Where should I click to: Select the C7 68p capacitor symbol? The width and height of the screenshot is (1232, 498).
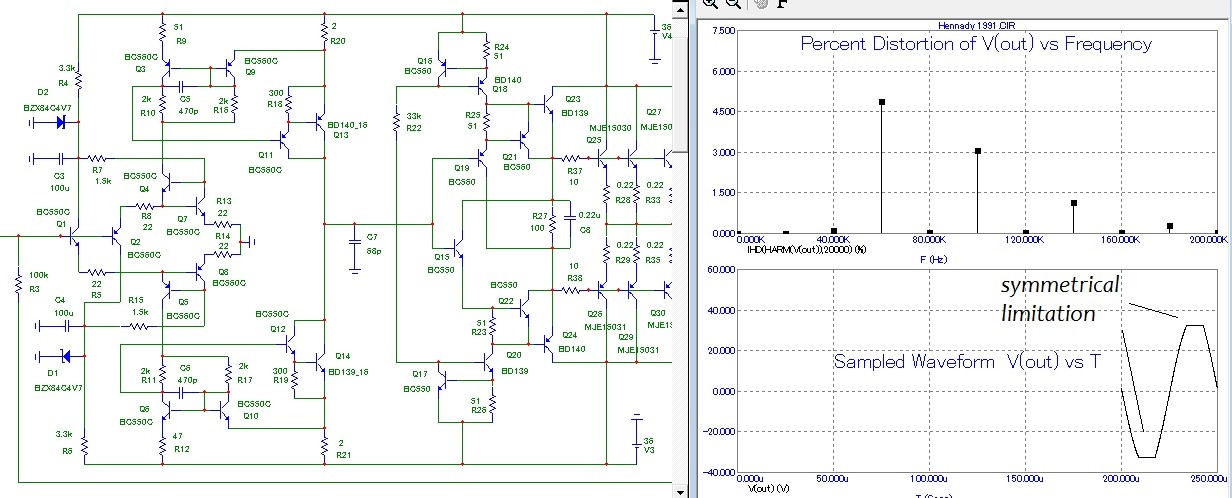coord(353,240)
